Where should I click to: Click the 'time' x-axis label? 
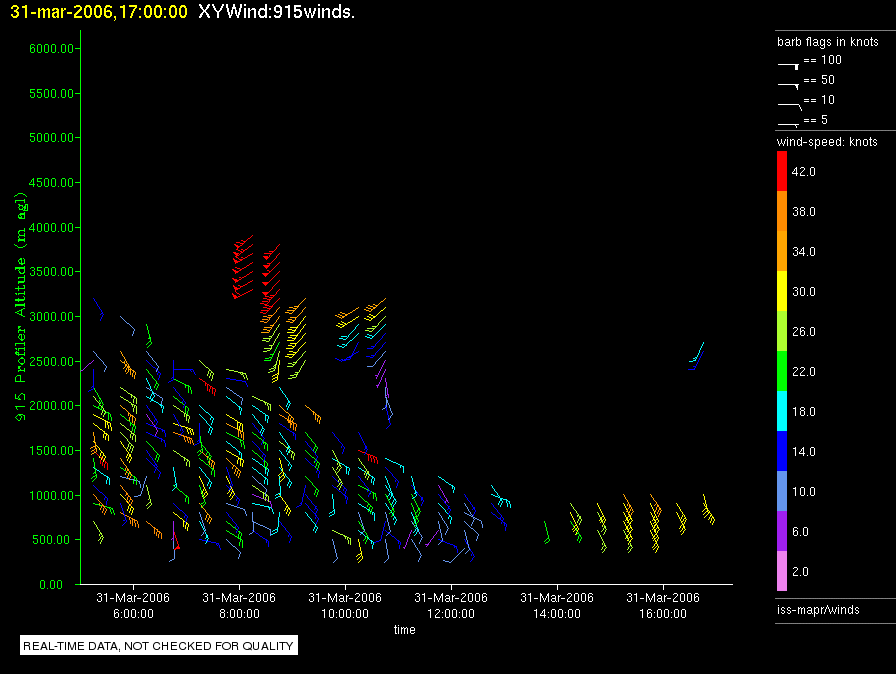(x=405, y=629)
